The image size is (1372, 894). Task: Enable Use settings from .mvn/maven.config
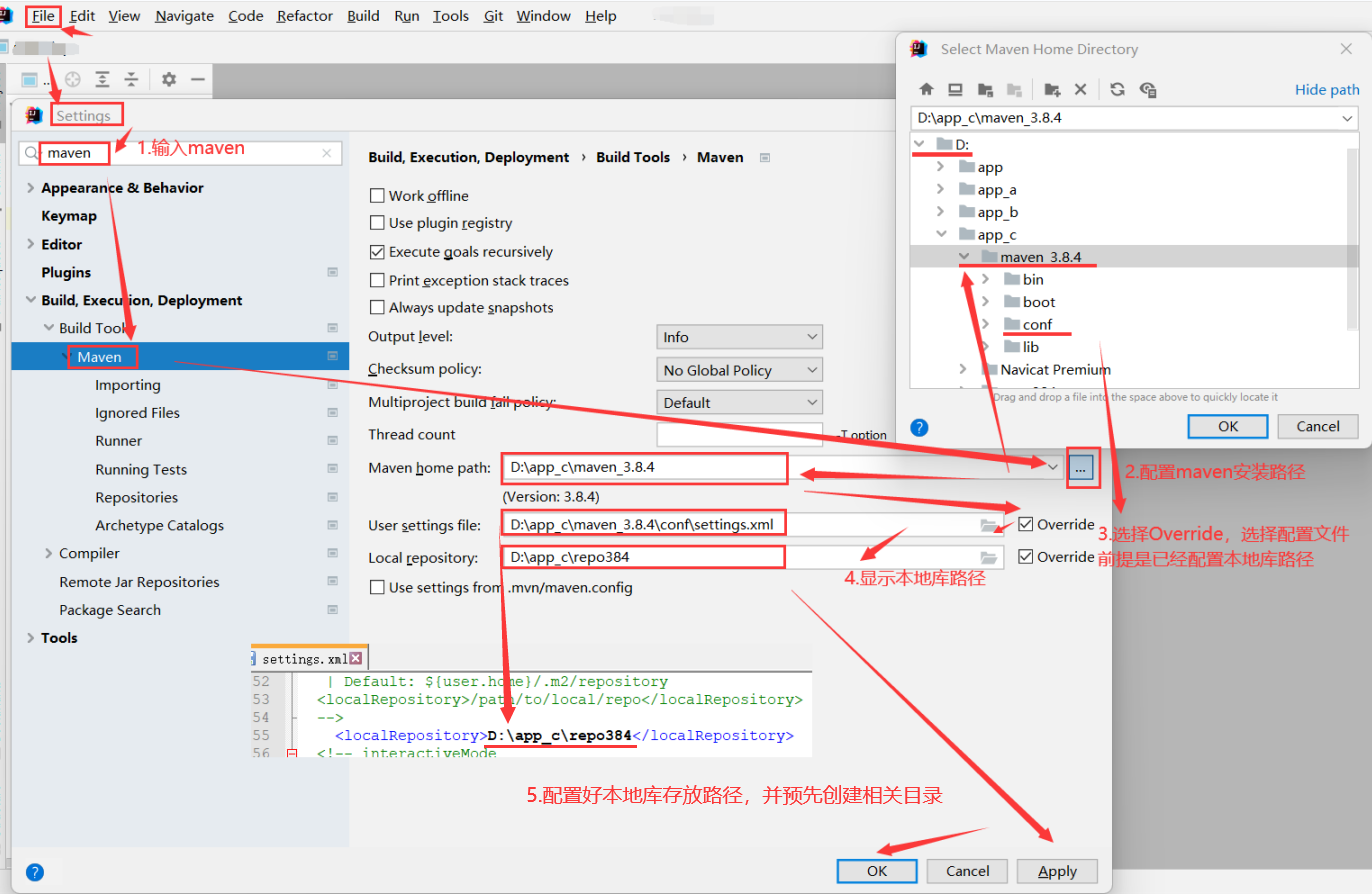[377, 587]
